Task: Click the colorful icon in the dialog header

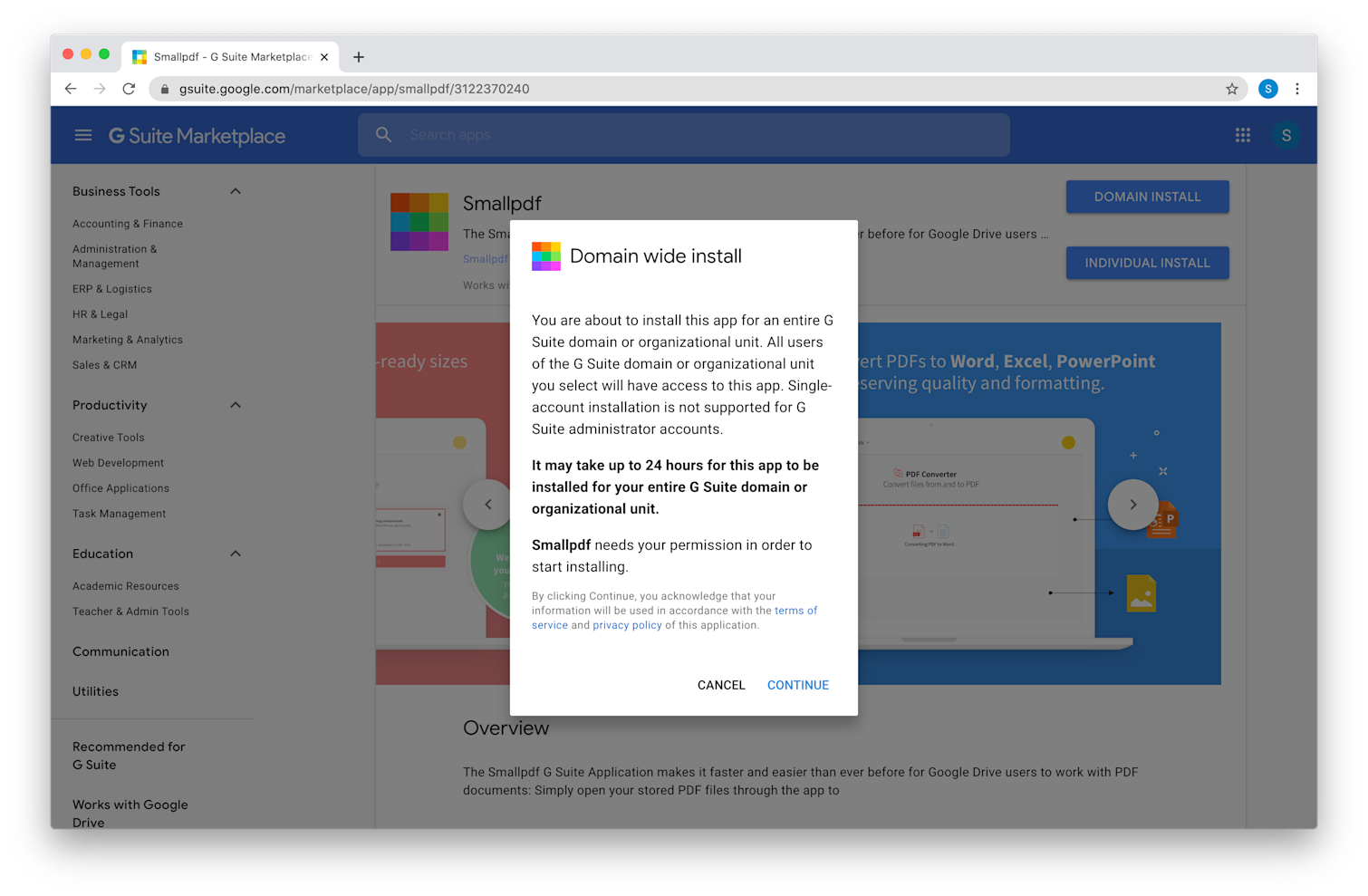Action: (x=546, y=256)
